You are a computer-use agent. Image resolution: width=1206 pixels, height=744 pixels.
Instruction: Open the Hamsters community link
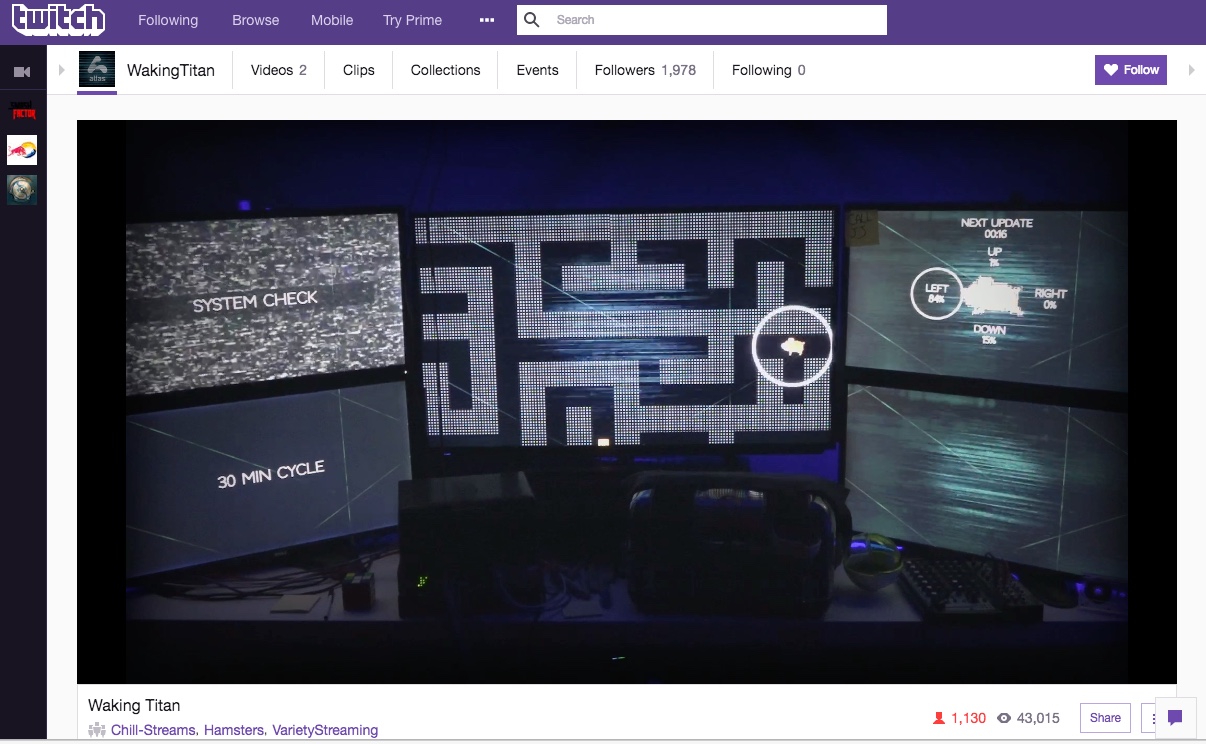coord(233,730)
